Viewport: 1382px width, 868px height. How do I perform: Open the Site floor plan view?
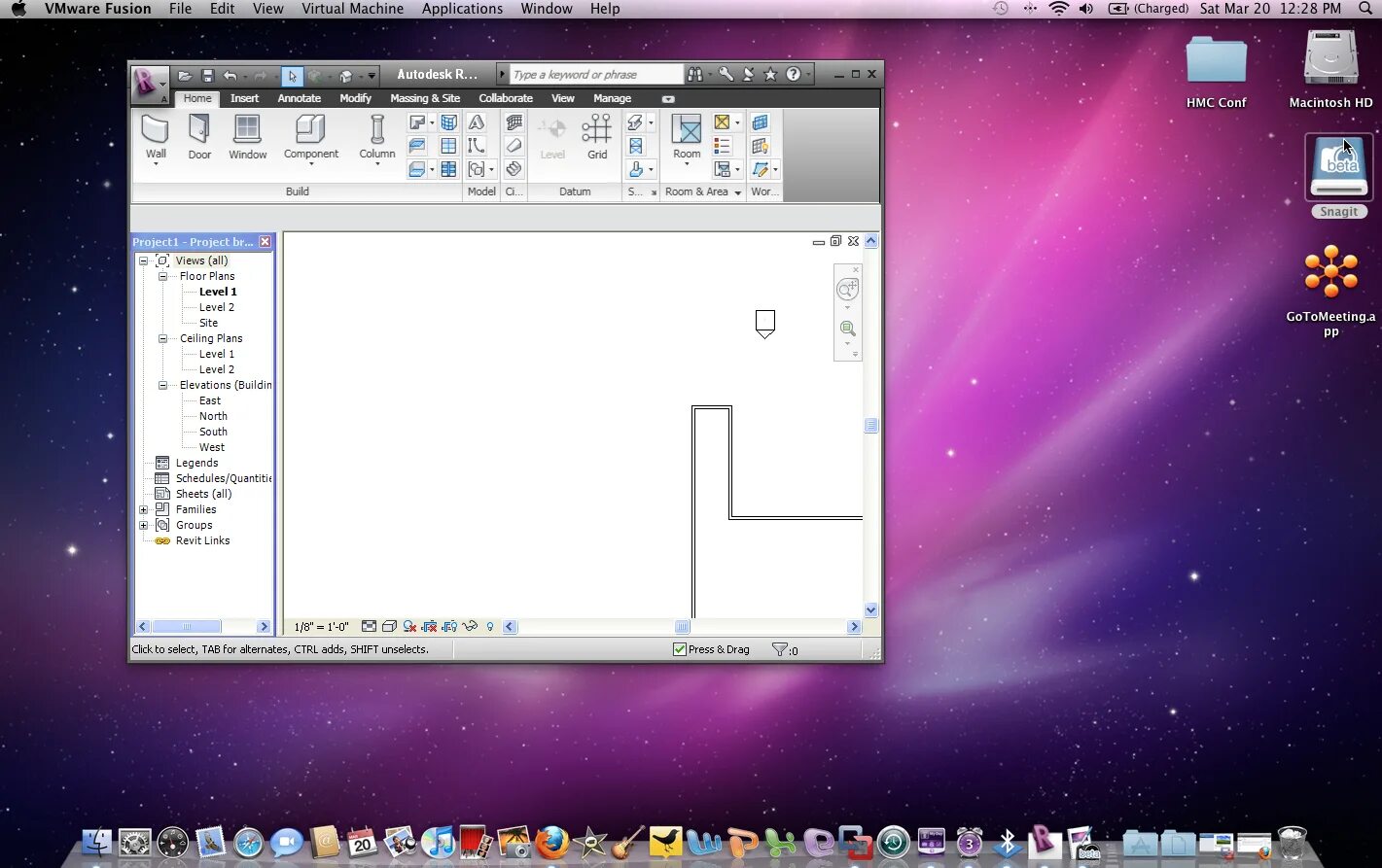pos(208,323)
